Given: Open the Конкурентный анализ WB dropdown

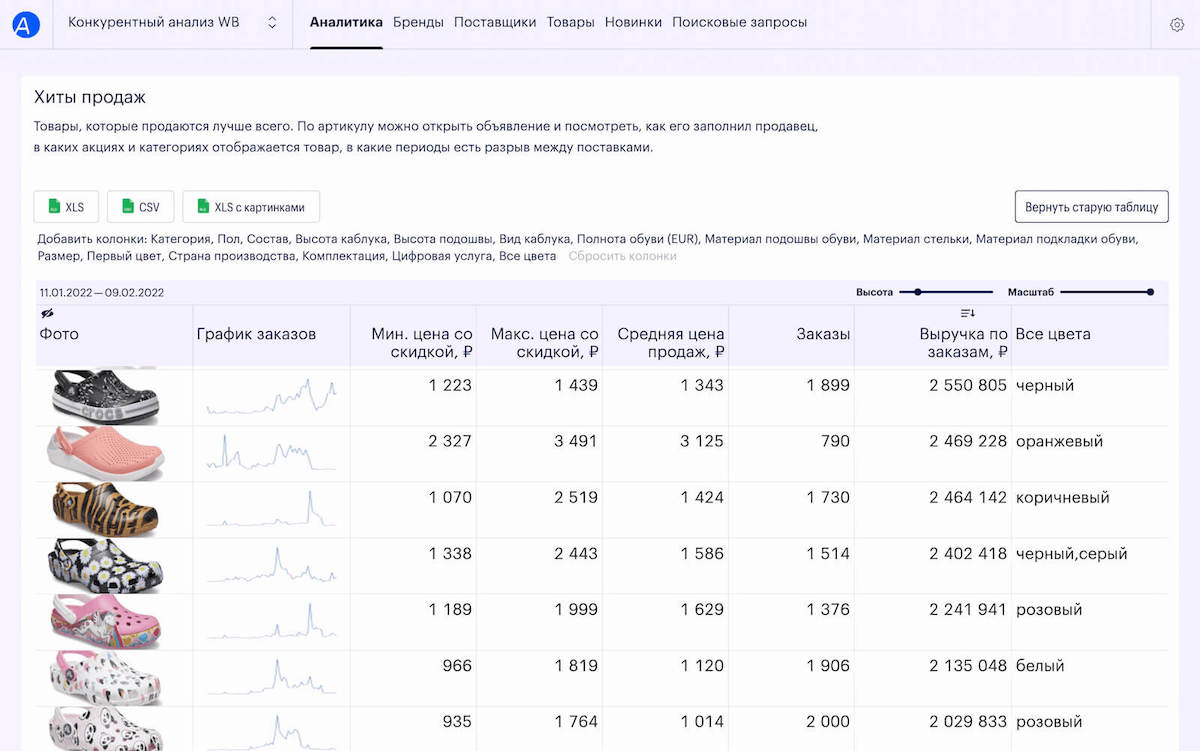Looking at the screenshot, I should [172, 23].
